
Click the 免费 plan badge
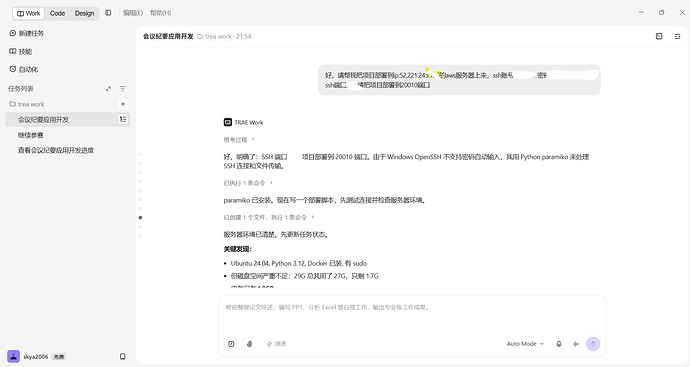(x=59, y=356)
